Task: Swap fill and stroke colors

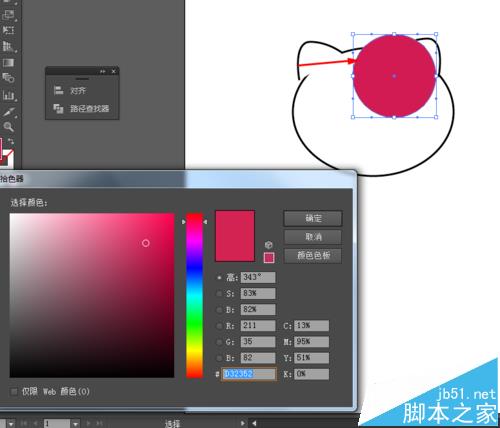Action: point(11,141)
